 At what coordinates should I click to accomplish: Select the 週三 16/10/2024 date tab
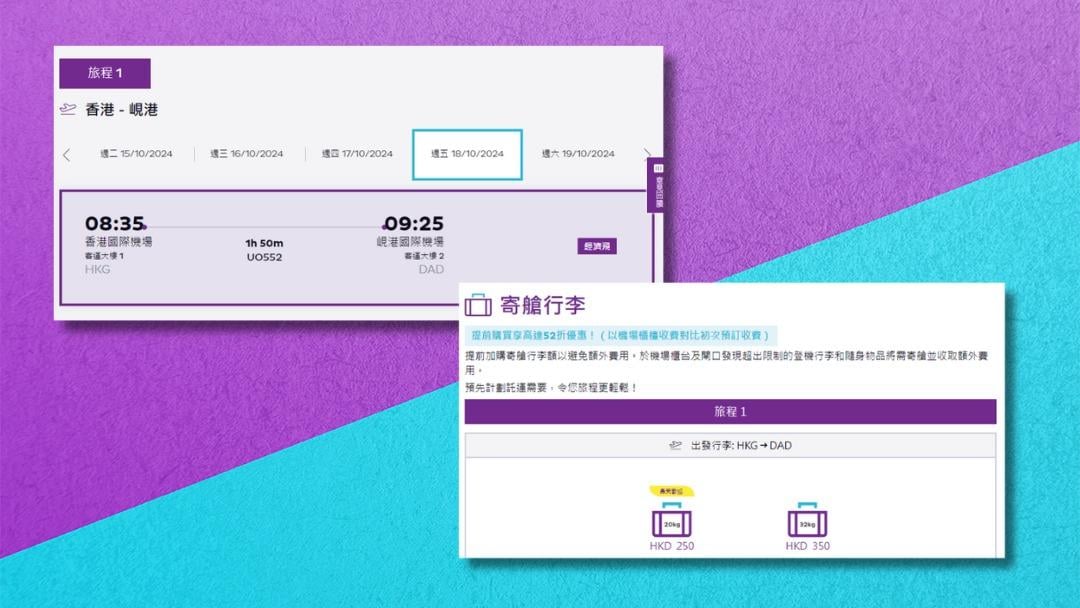coord(246,154)
